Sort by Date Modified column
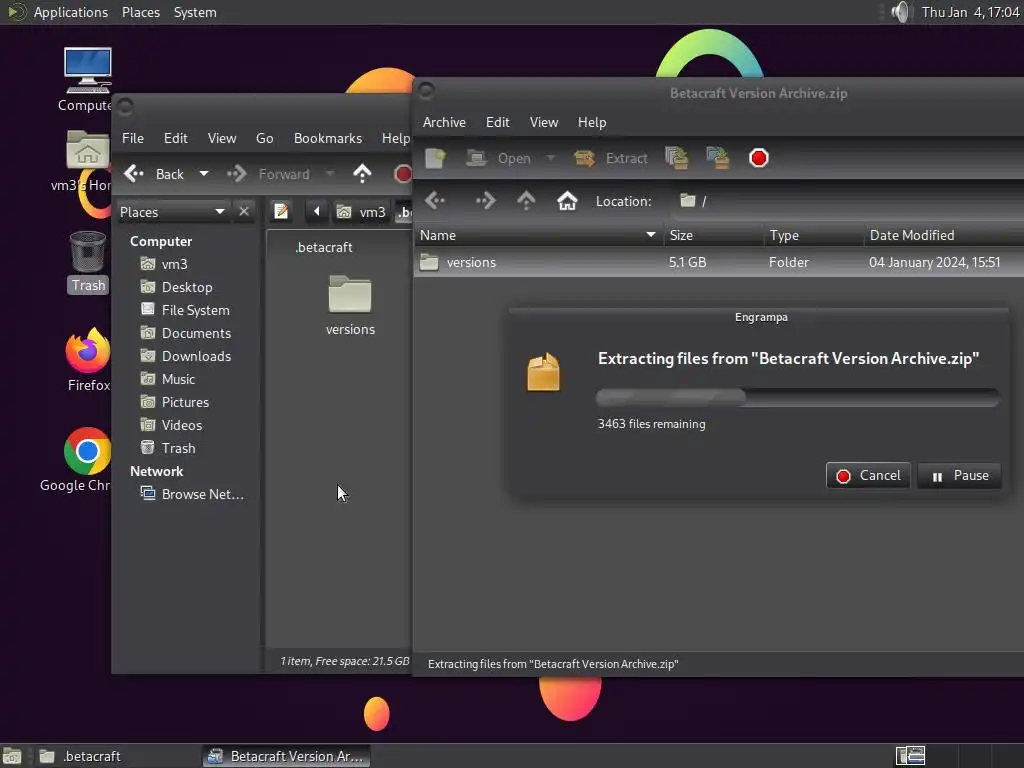This screenshot has height=768, width=1024. (x=944, y=235)
